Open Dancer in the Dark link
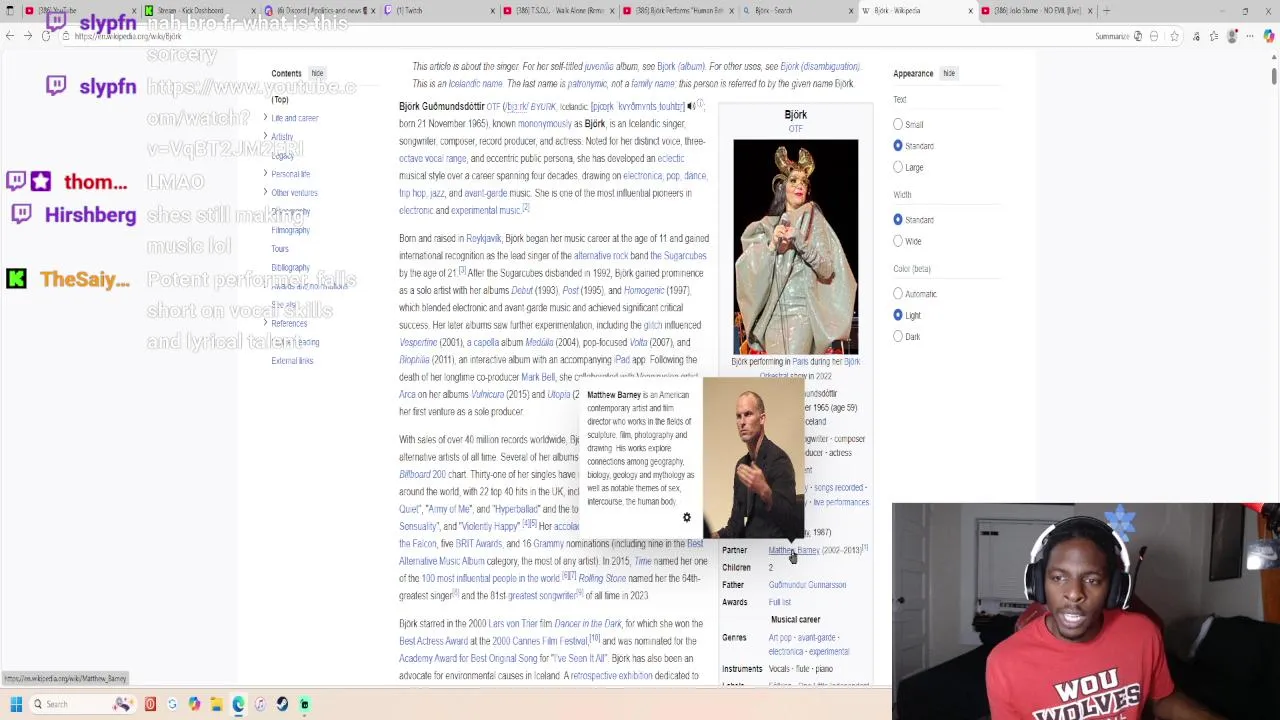This screenshot has width=1280, height=720. click(x=590, y=623)
